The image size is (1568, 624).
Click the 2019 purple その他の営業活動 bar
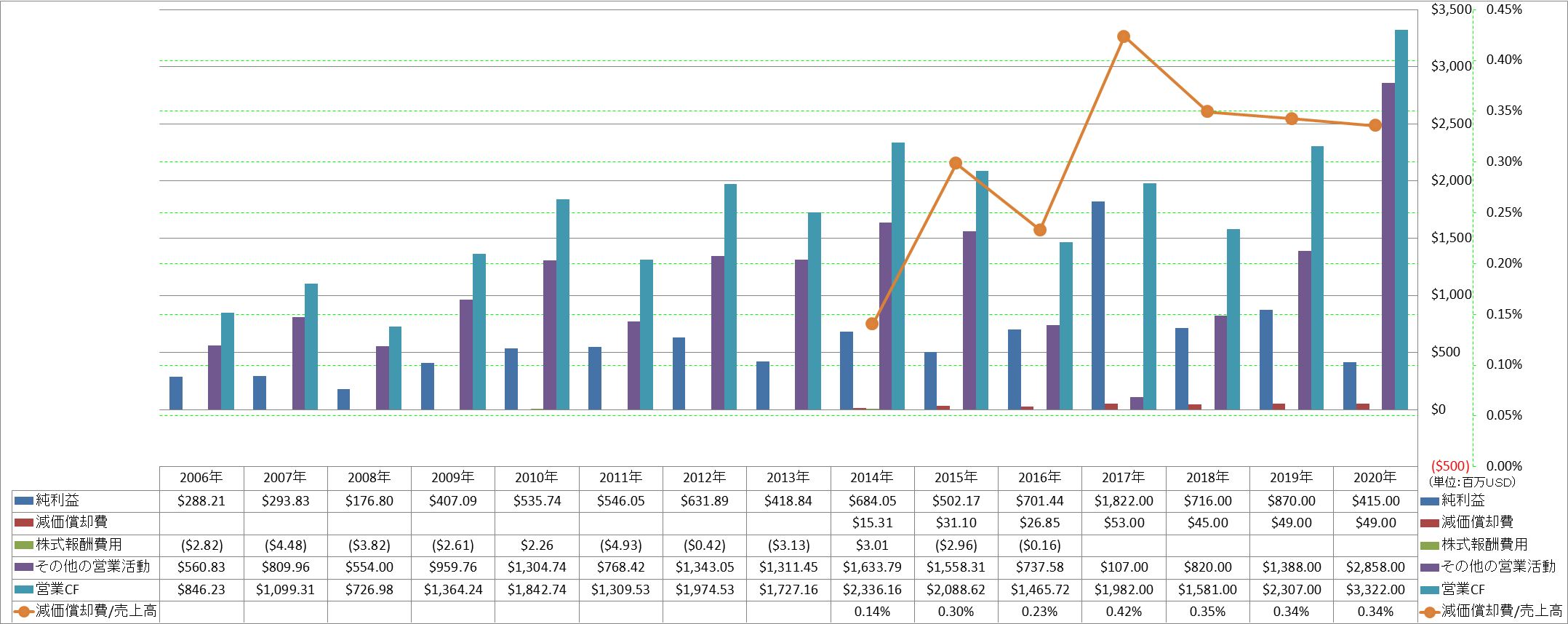(1305, 330)
